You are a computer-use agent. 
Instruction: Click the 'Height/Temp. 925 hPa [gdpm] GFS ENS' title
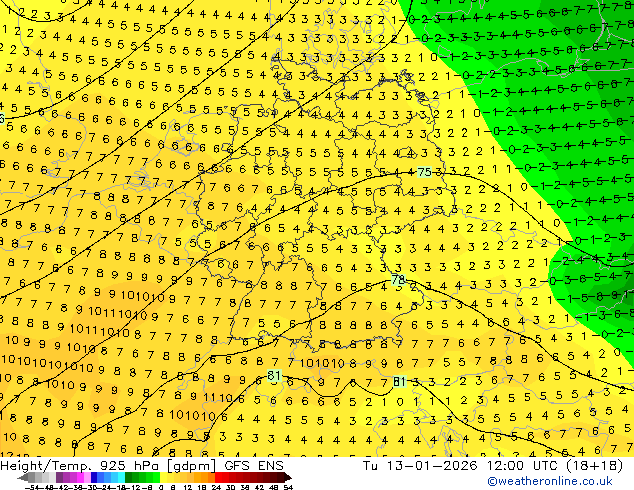(x=142, y=466)
